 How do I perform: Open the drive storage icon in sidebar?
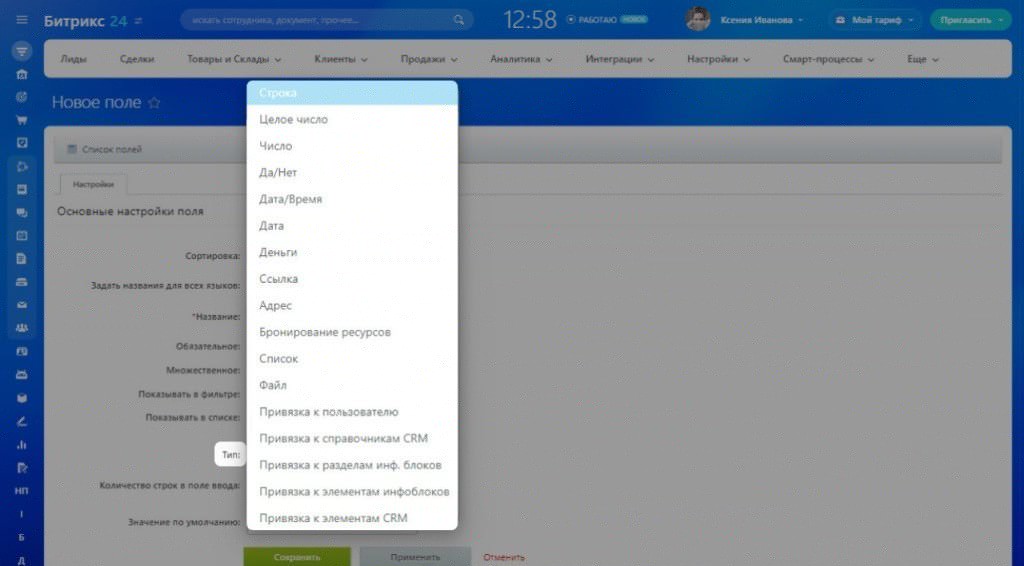[22, 282]
